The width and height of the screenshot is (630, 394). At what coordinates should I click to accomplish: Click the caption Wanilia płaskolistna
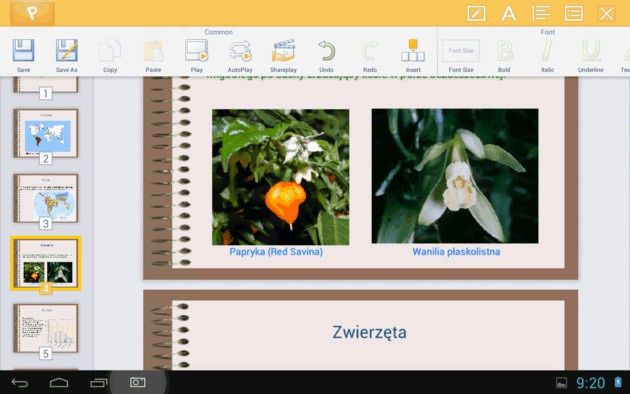(456, 252)
